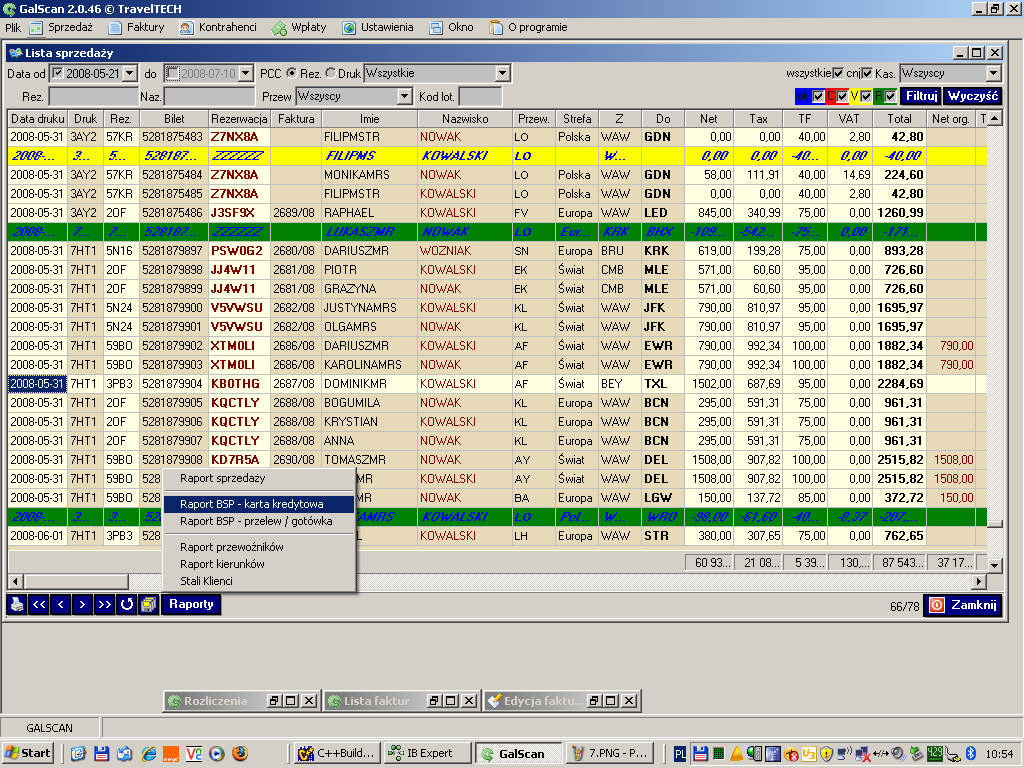Go to next record with > button
The image size is (1024, 768).
pyautogui.click(x=82, y=604)
